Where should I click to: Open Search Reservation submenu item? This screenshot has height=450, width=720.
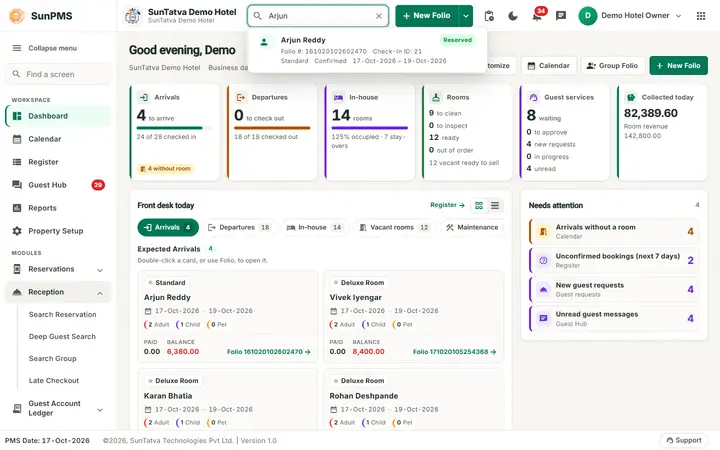pyautogui.click(x=62, y=315)
